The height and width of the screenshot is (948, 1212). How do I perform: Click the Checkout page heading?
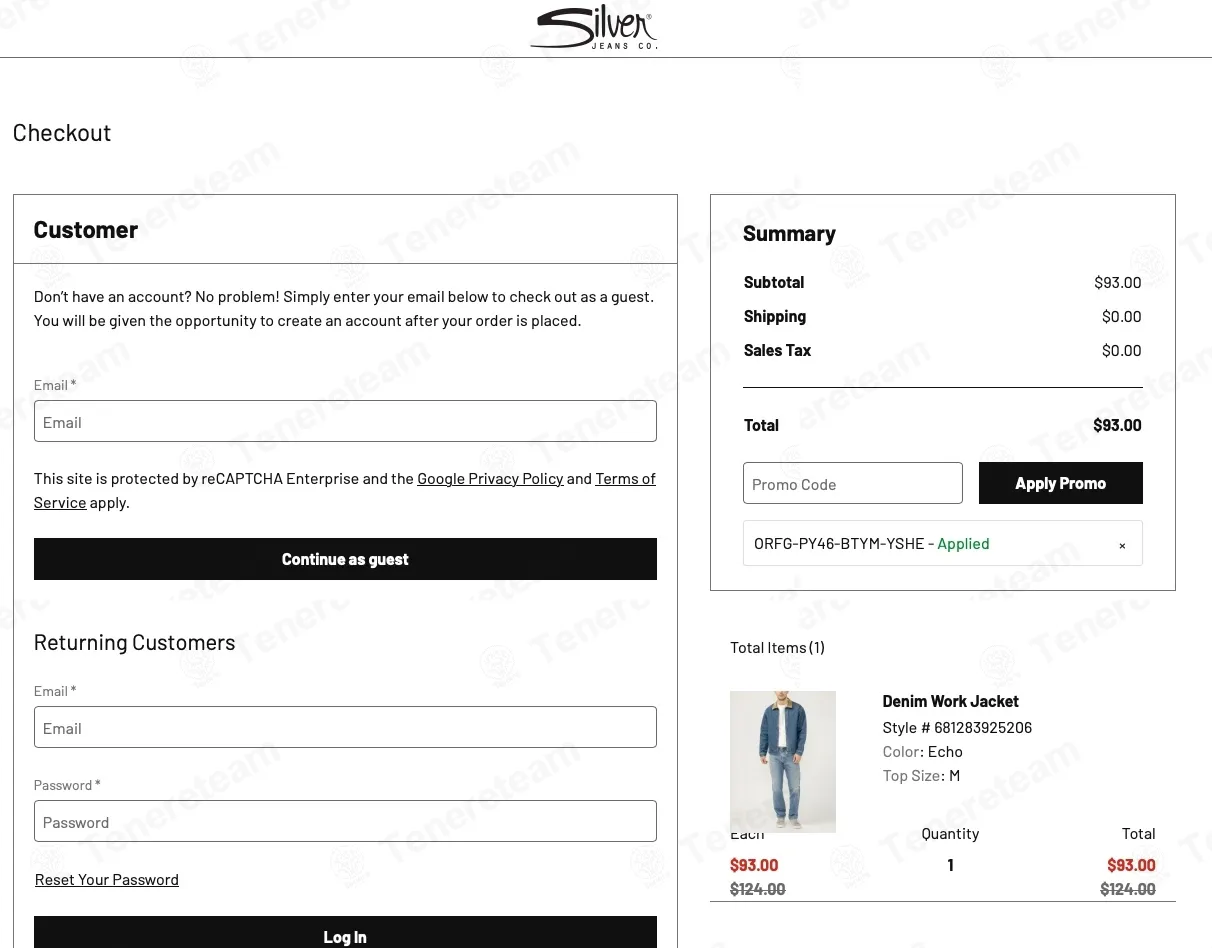point(62,133)
